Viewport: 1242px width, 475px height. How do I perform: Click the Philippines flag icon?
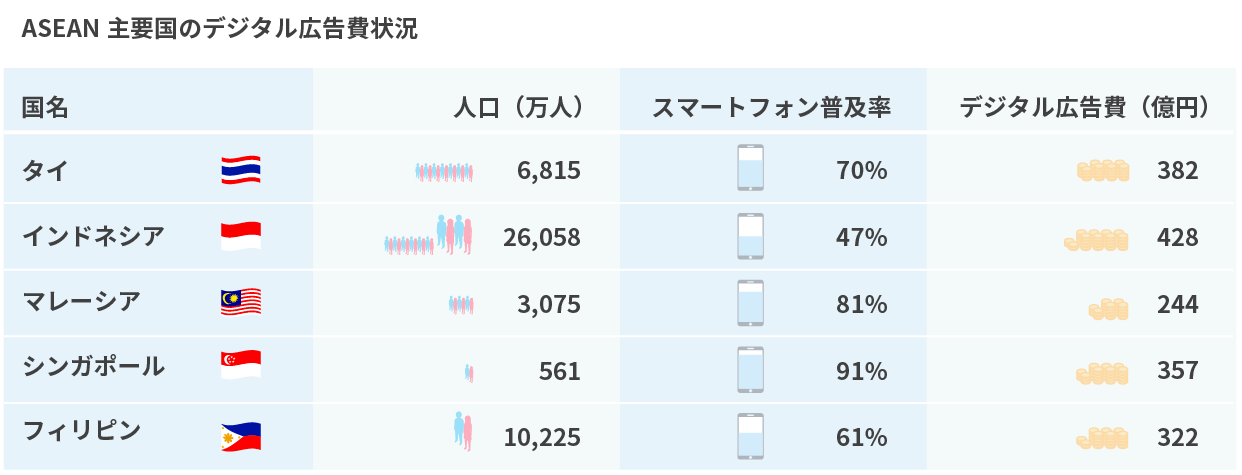(241, 436)
